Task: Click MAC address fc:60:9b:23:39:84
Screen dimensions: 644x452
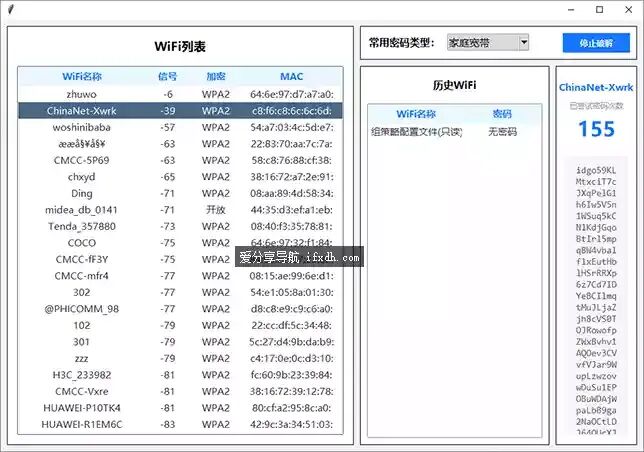Action: pos(292,375)
